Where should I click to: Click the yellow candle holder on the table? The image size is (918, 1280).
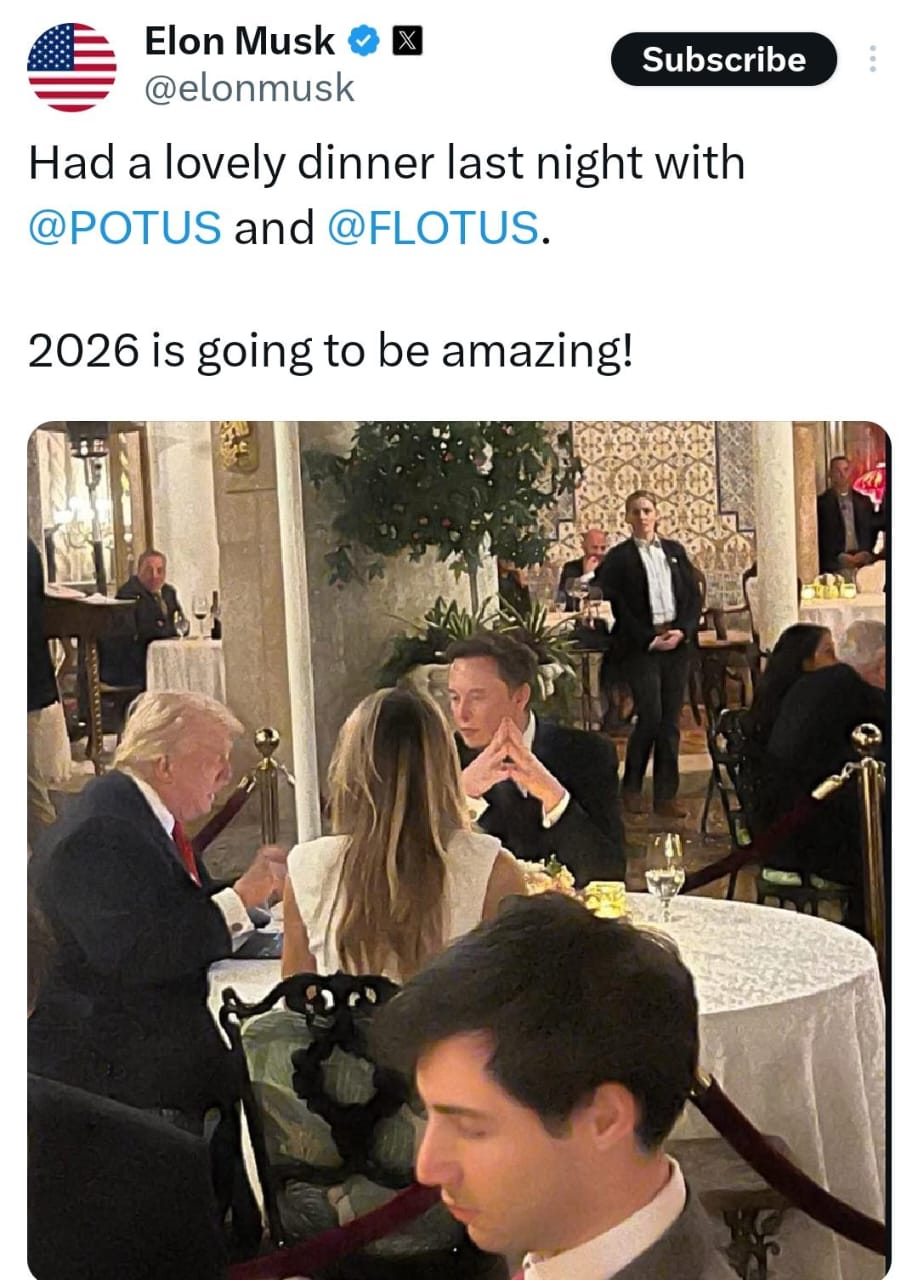pos(605,897)
